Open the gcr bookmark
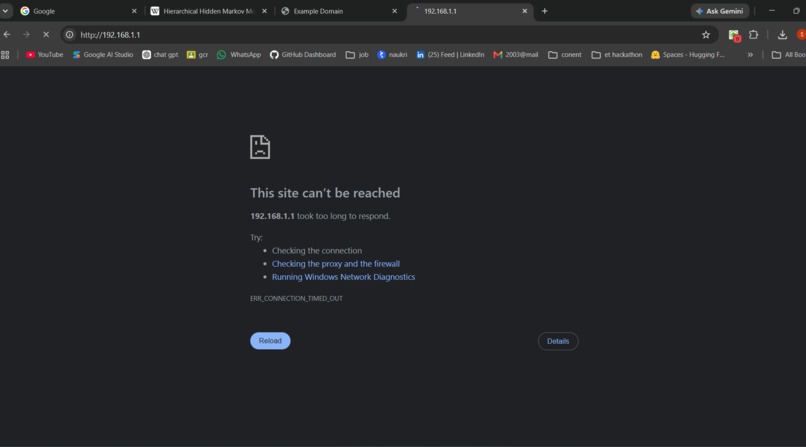The image size is (806, 447). 197,54
